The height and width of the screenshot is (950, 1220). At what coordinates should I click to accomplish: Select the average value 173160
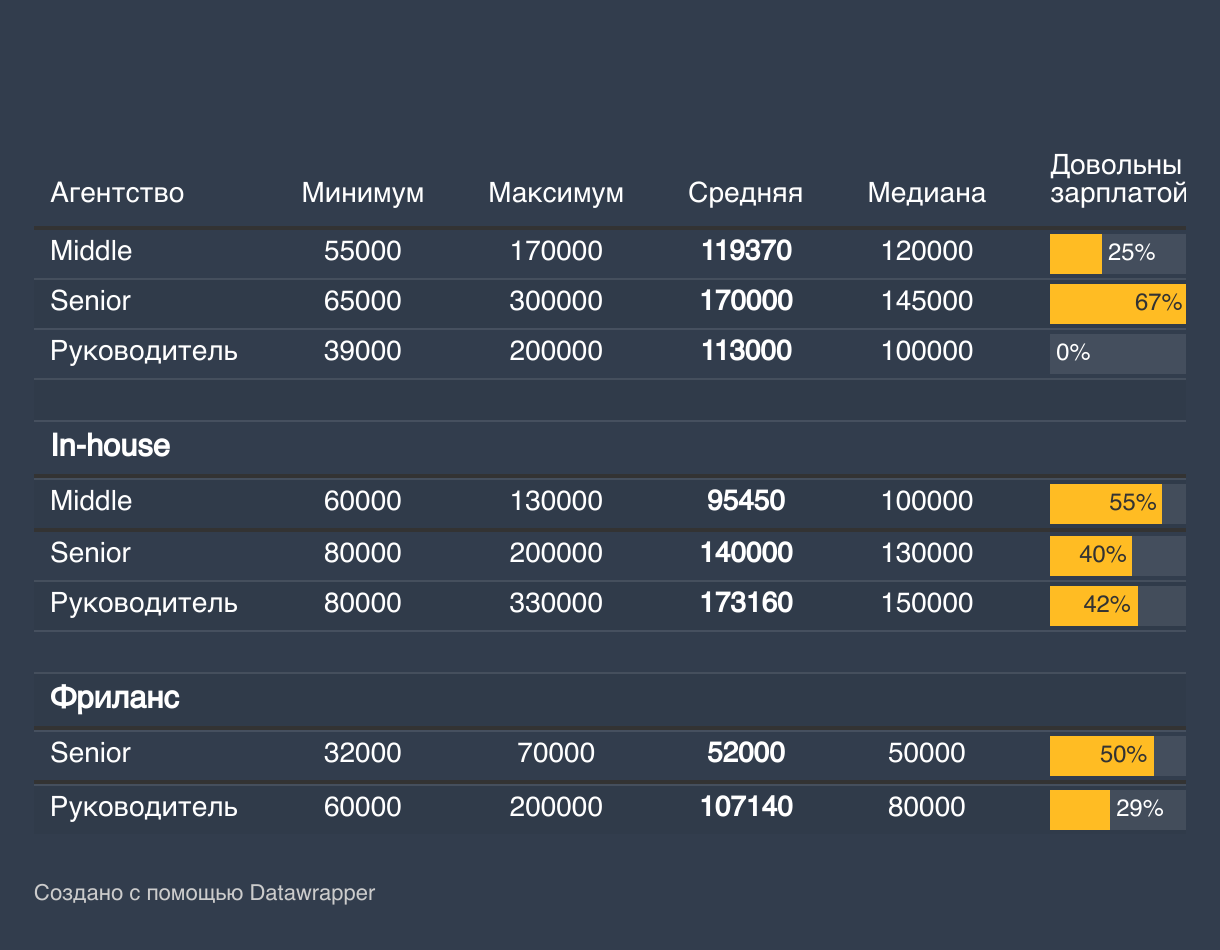coord(746,603)
